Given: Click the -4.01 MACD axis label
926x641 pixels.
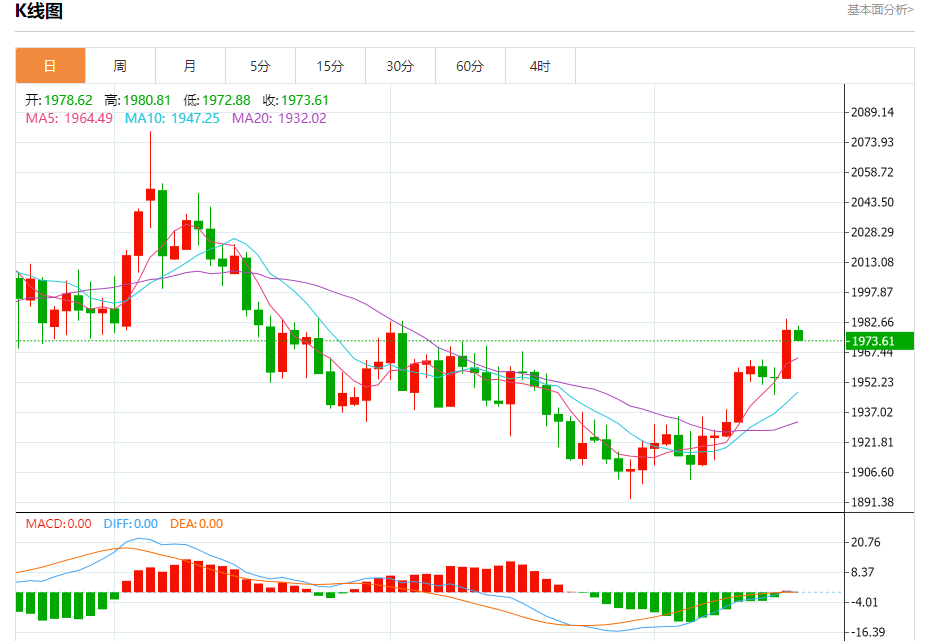Looking at the screenshot, I should [x=863, y=603].
